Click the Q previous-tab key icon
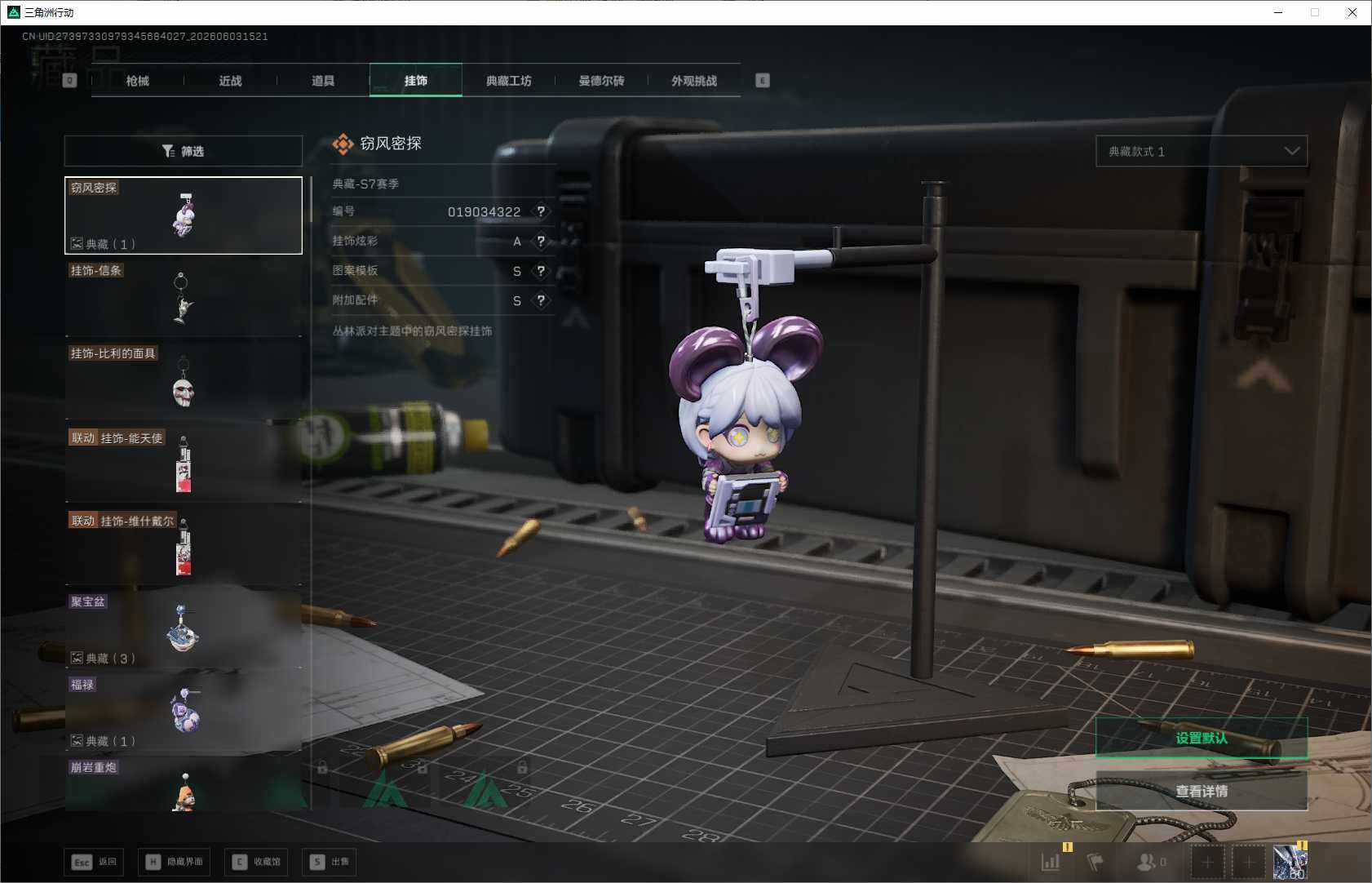This screenshot has height=883, width=1372. pos(69,81)
